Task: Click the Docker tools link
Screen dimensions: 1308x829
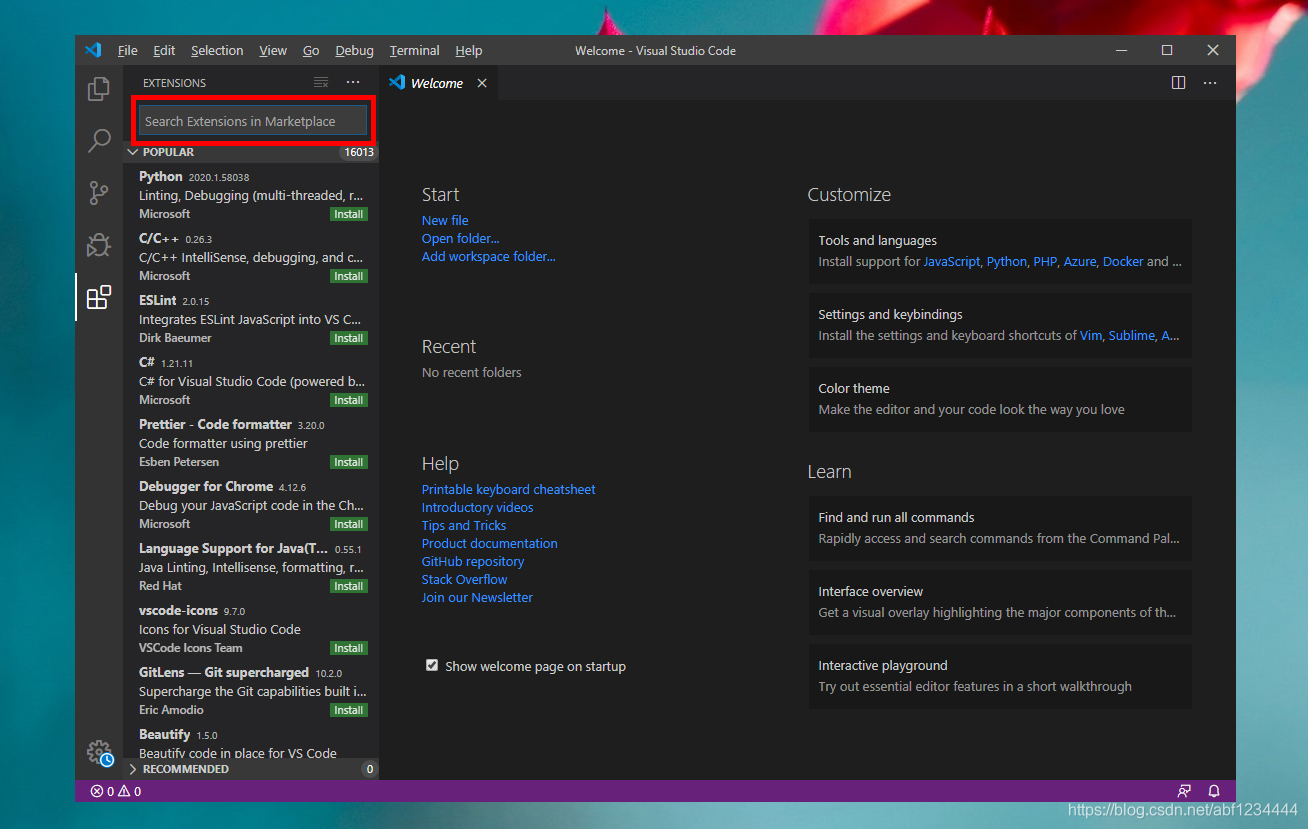Action: [1123, 261]
